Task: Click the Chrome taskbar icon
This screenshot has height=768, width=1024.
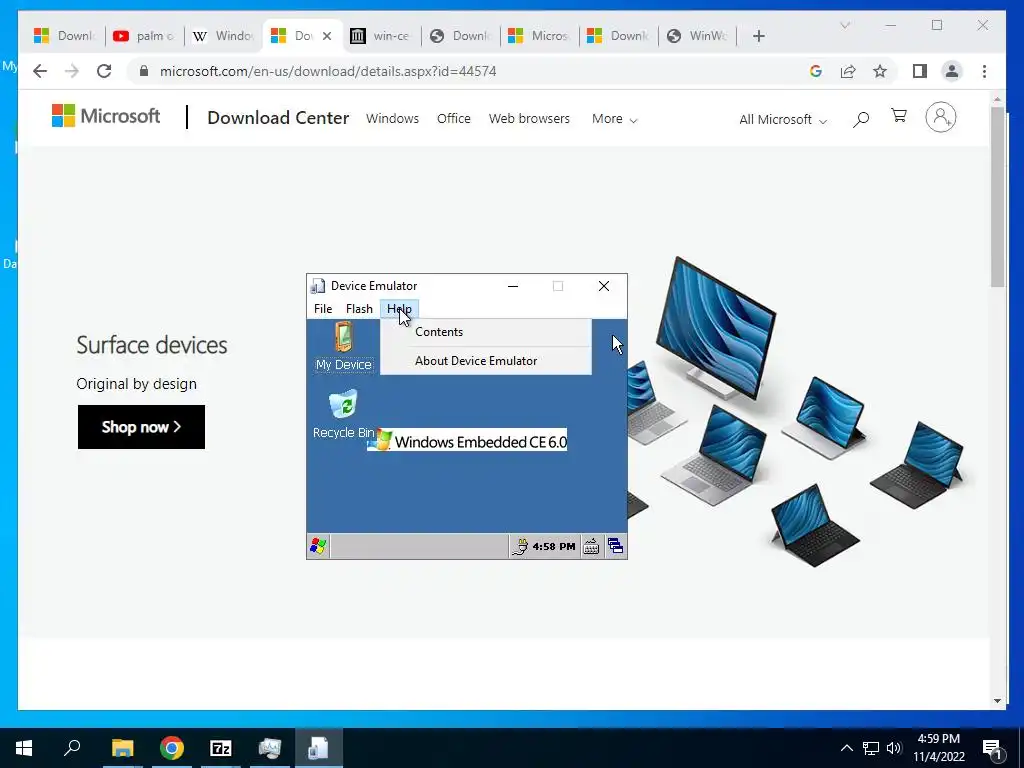Action: point(172,748)
